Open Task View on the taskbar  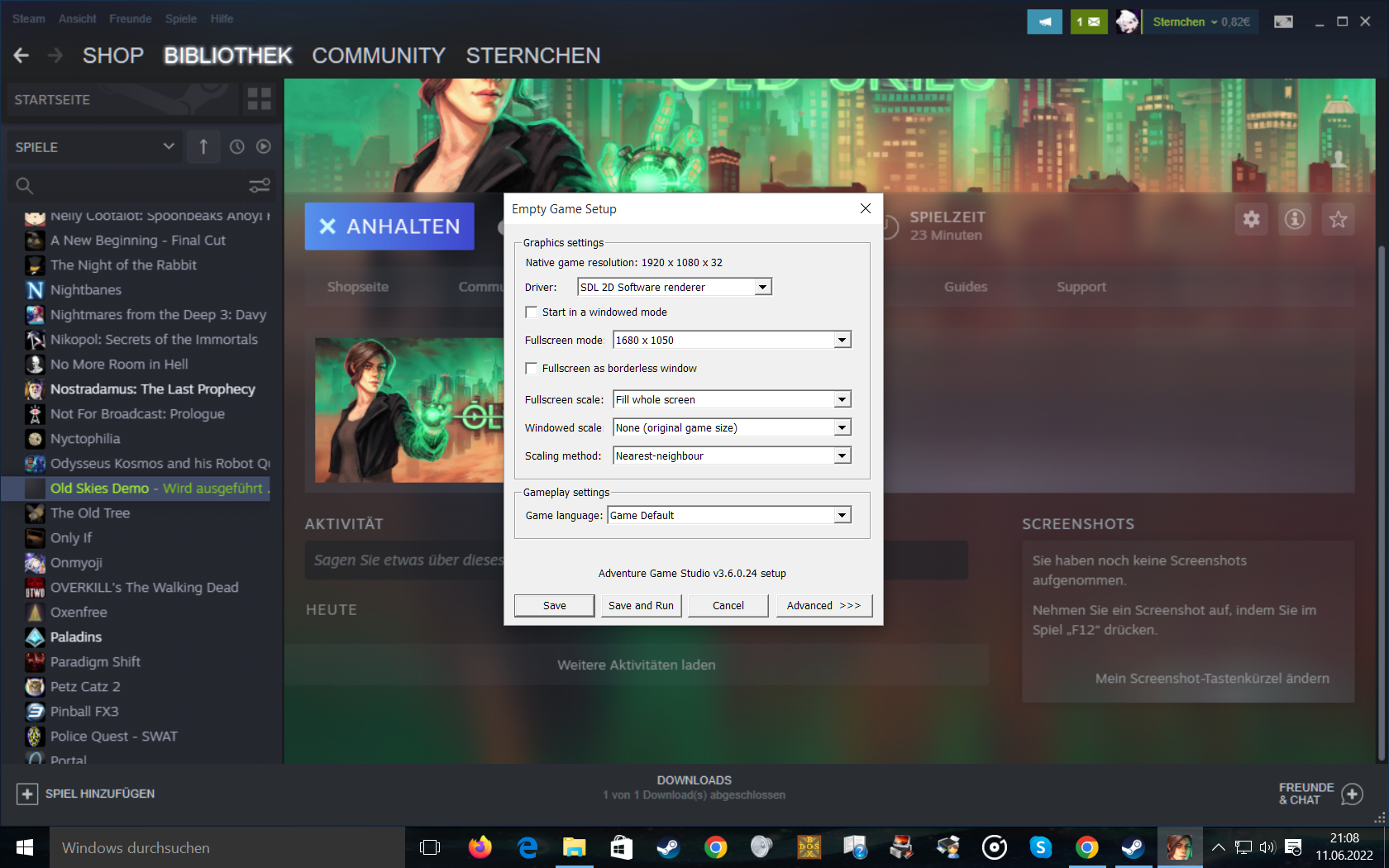[x=430, y=847]
